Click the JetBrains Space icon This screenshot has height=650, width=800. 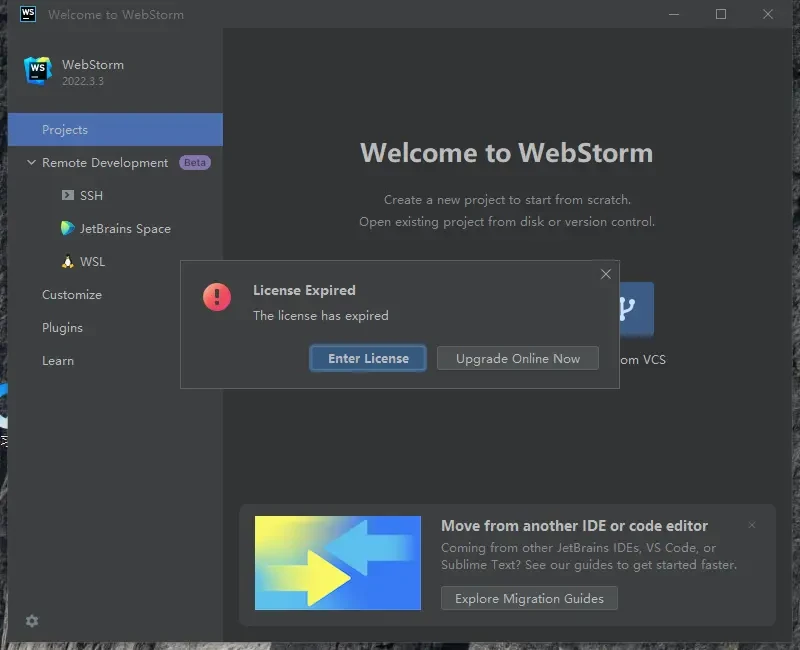click(67, 229)
